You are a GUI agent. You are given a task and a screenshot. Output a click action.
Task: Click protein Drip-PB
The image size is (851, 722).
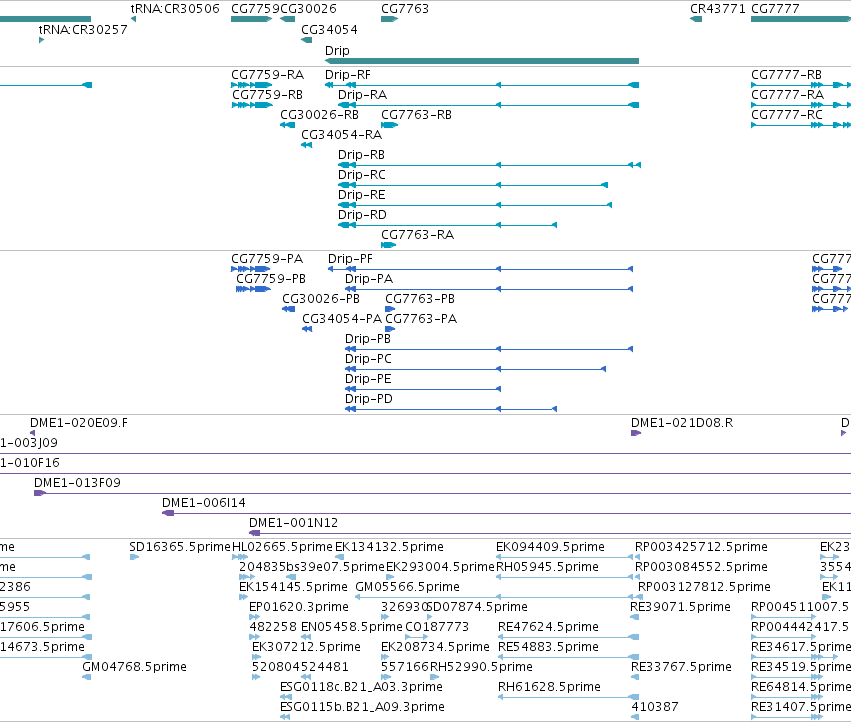point(368,339)
